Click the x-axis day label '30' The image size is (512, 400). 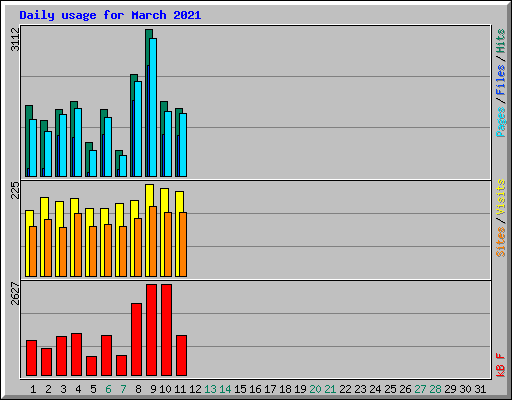coord(465,389)
